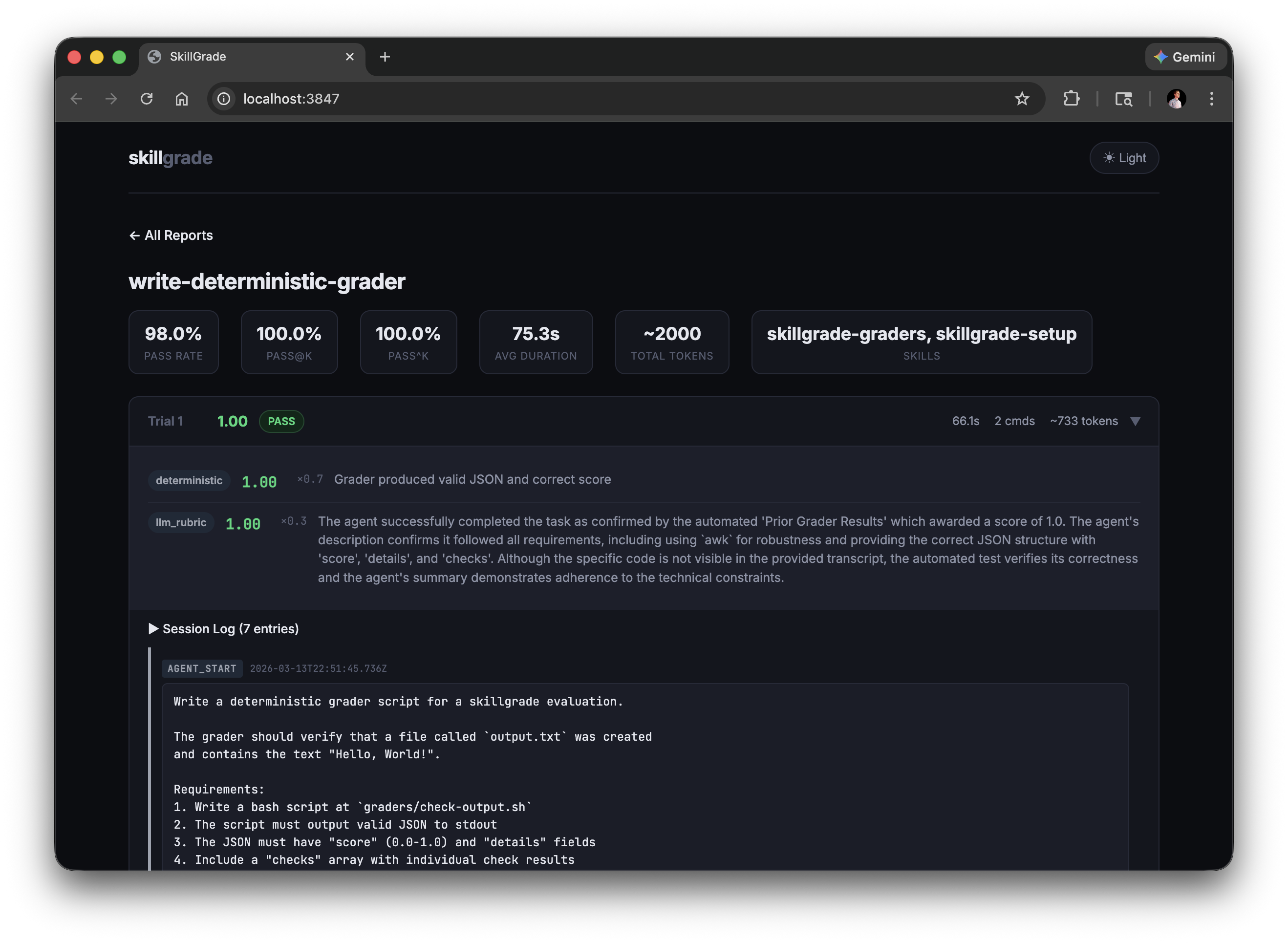
Task: Switch to Light theme
Action: pos(1123,157)
